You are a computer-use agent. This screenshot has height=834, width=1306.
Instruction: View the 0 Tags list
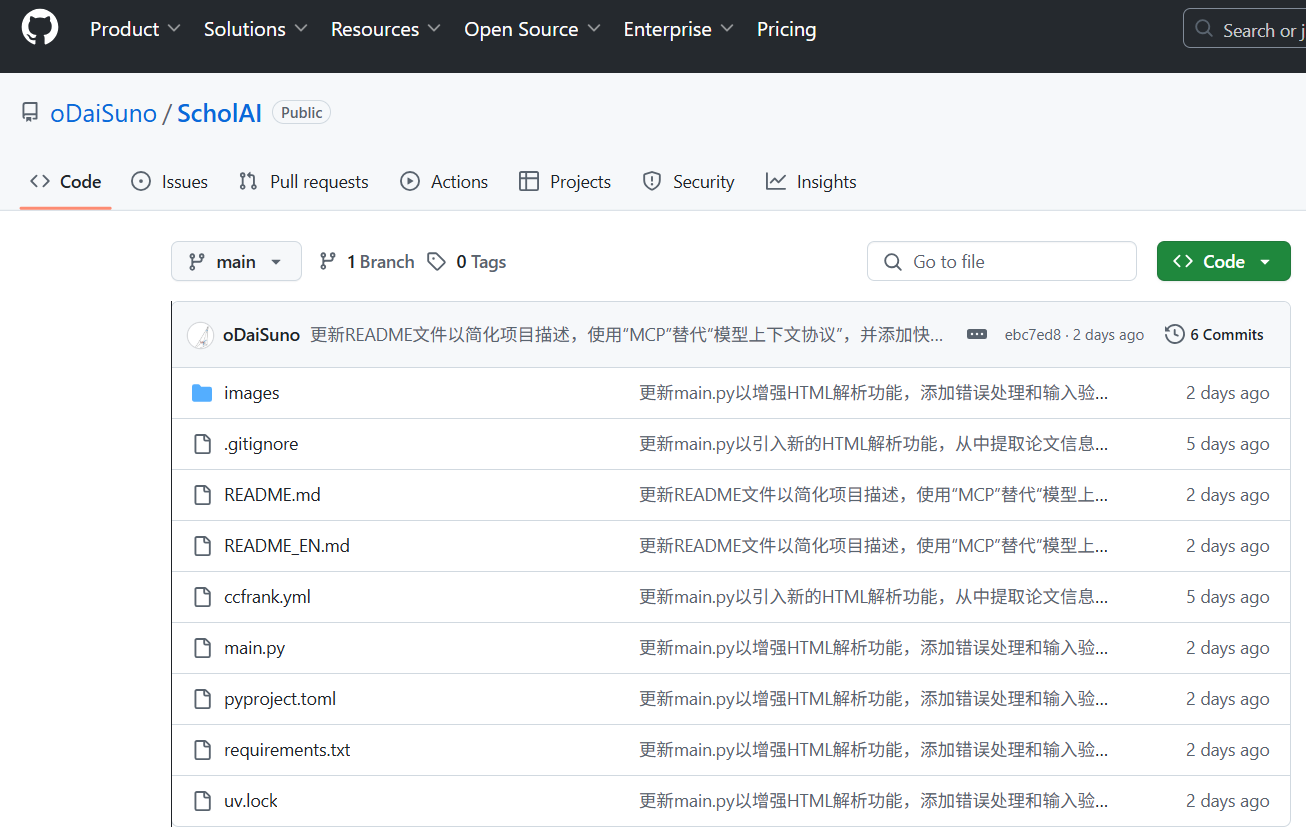coord(467,262)
